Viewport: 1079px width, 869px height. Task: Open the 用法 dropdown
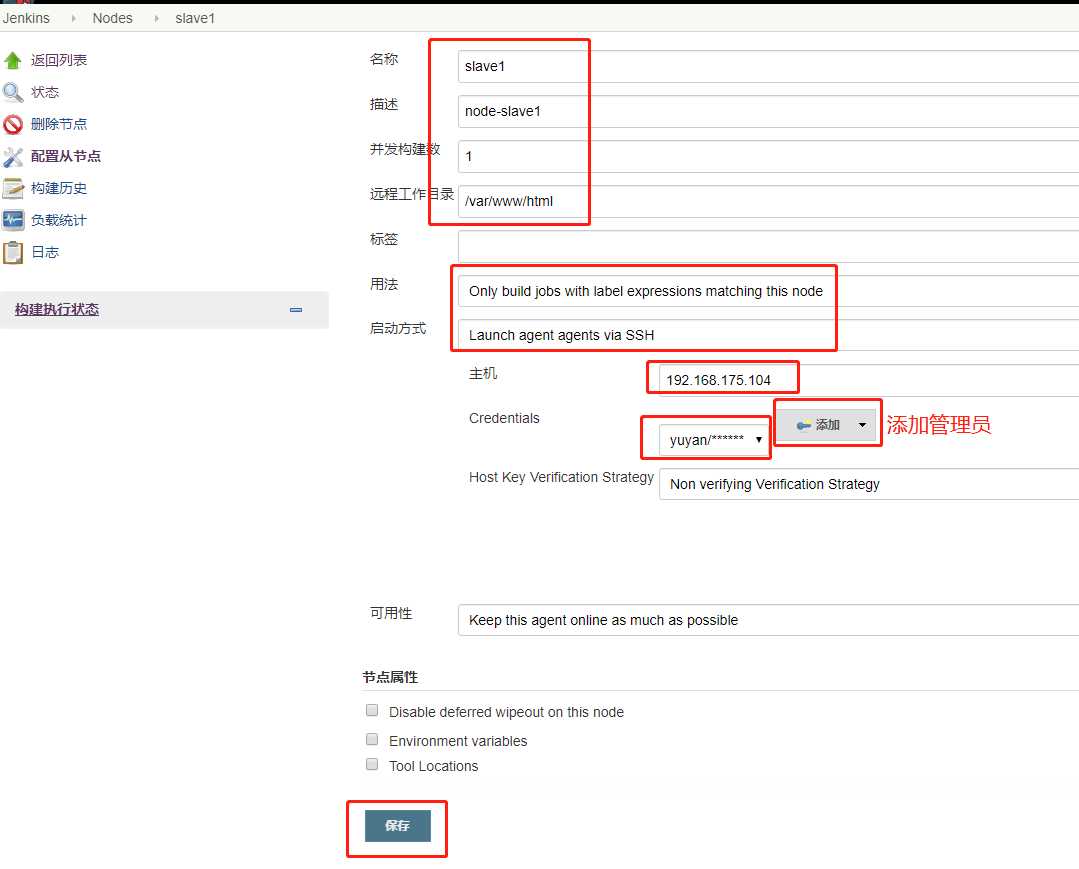click(768, 291)
